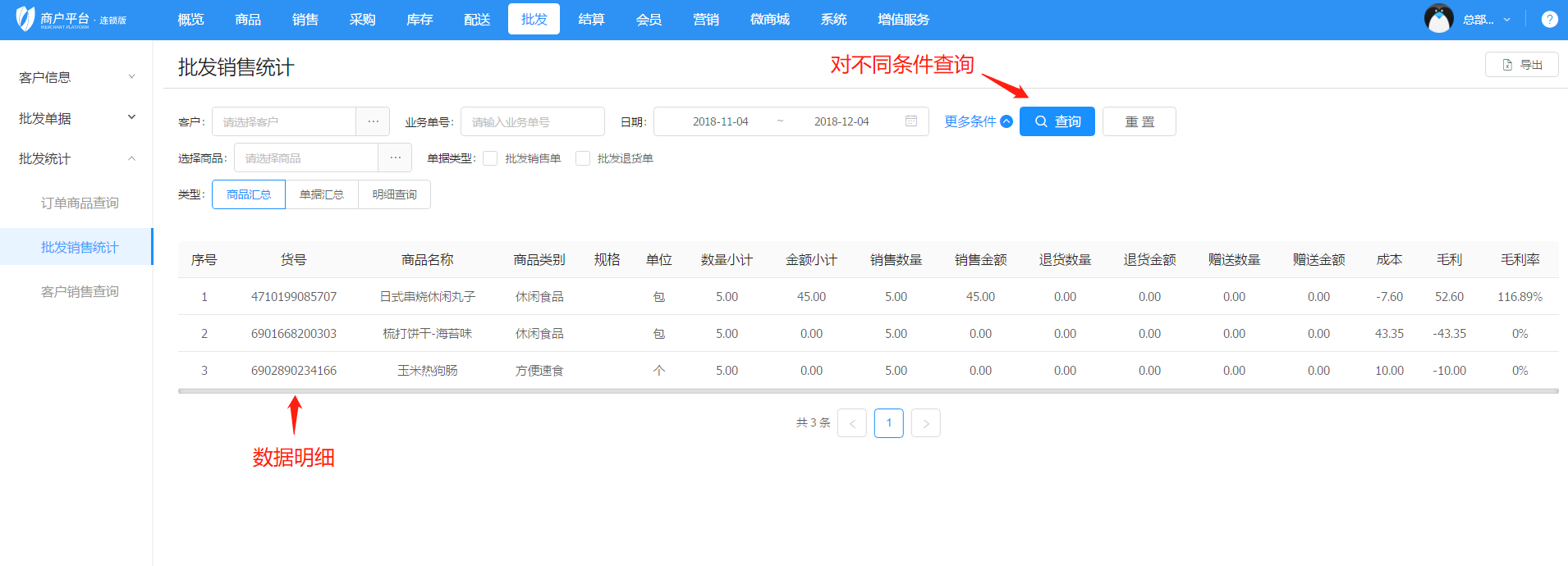Image resolution: width=1568 pixels, height=566 pixels.
Task: Click the merchant platform logo
Action: click(71, 19)
